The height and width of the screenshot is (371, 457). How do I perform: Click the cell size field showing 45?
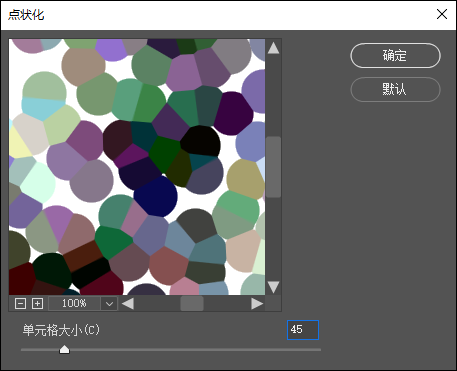coord(303,330)
